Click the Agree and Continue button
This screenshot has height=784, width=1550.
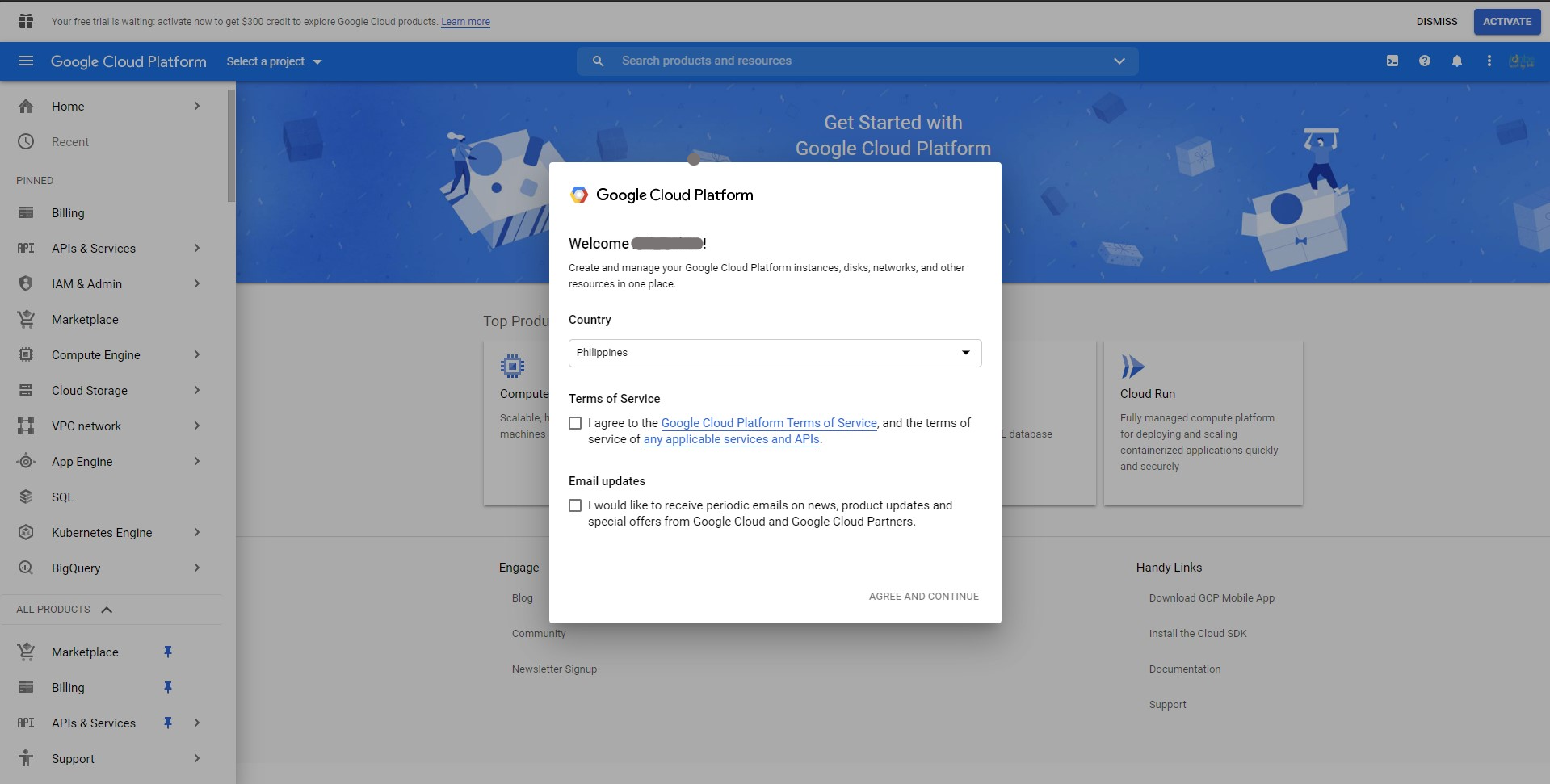pos(923,597)
